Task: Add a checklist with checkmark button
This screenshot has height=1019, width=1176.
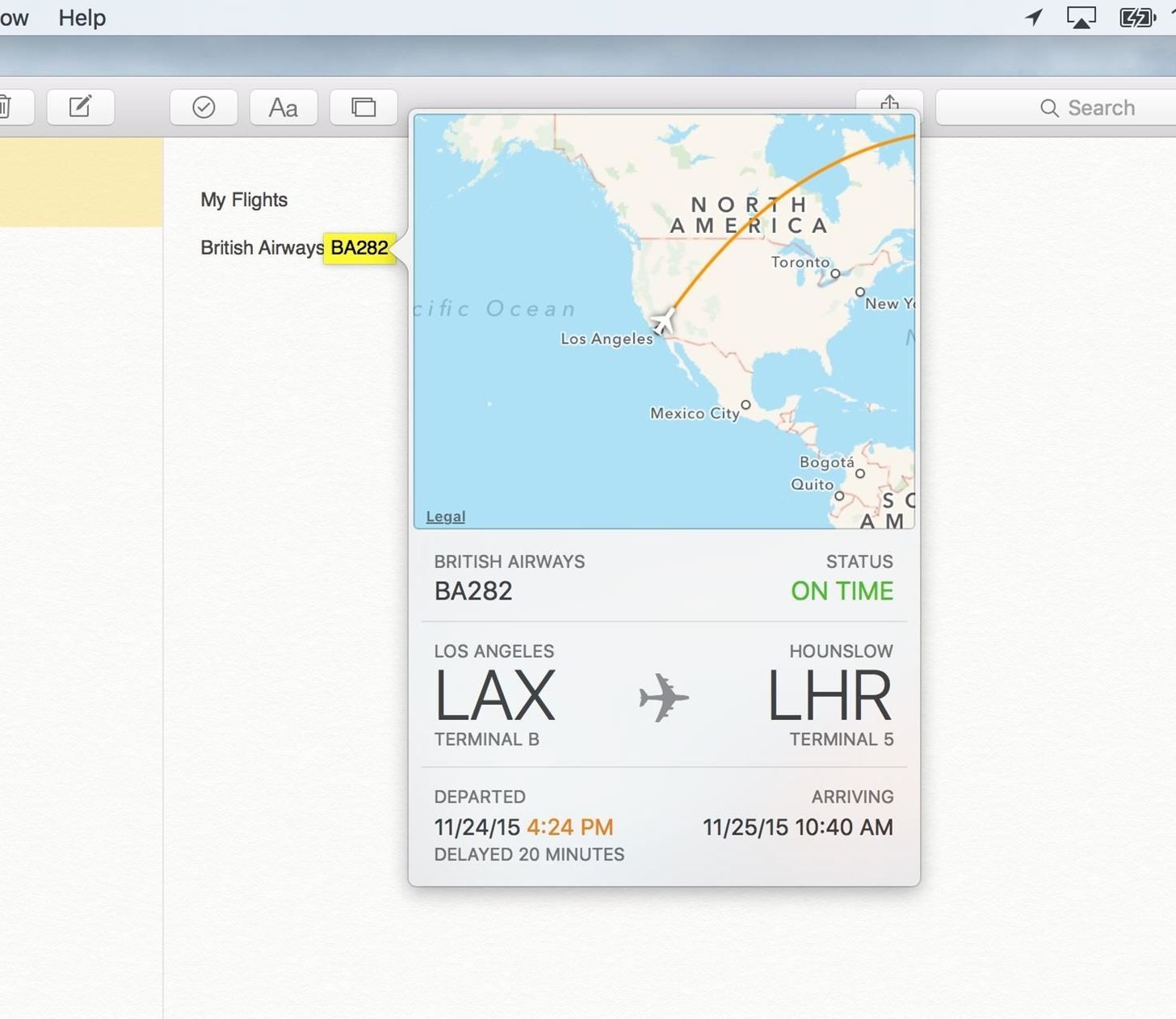Action: tap(204, 107)
